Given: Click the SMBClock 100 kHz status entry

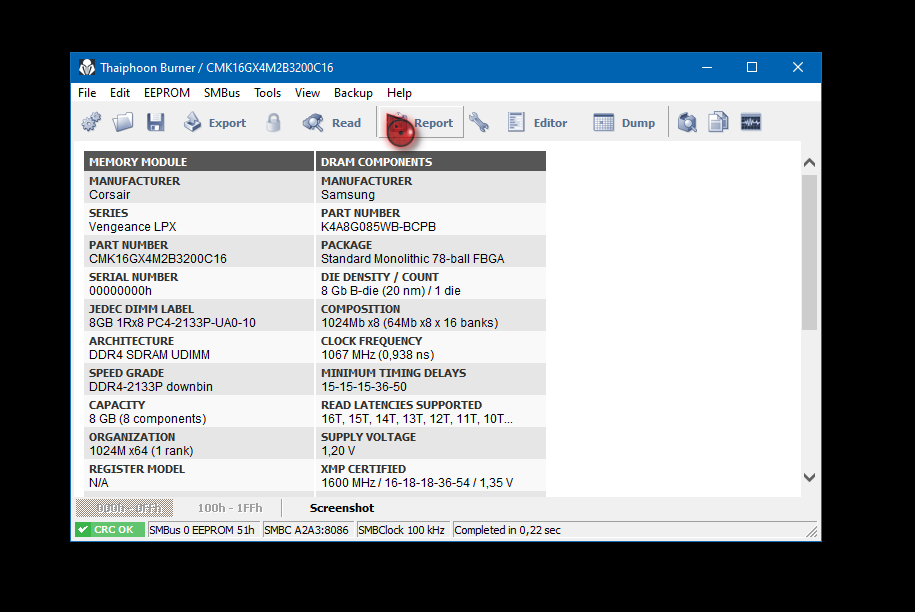Looking at the screenshot, I should pos(401,530).
